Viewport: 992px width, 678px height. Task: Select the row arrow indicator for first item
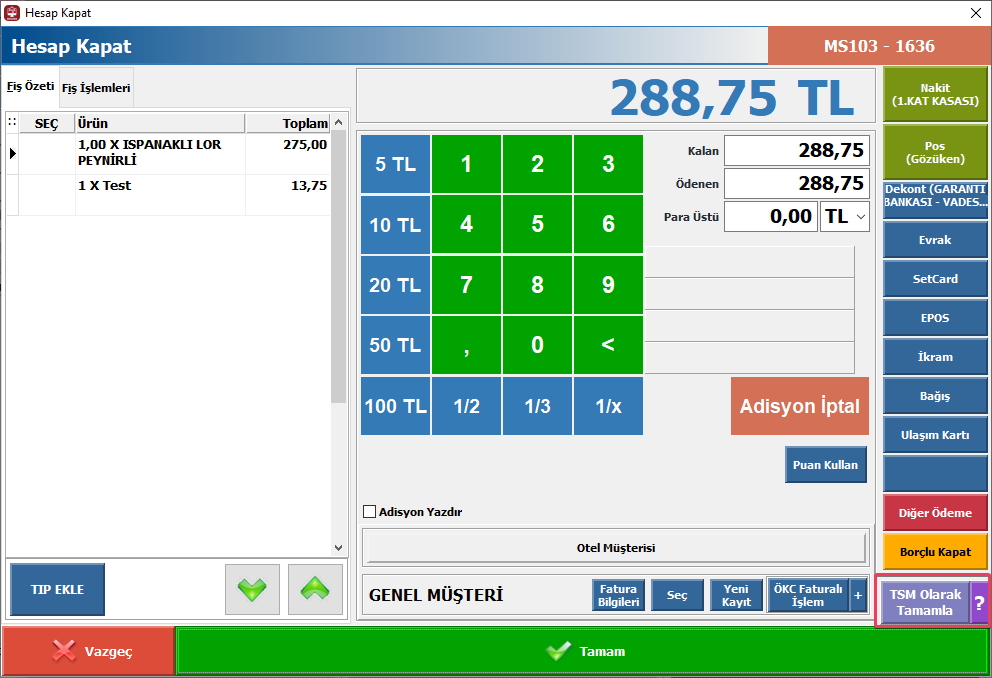13,153
